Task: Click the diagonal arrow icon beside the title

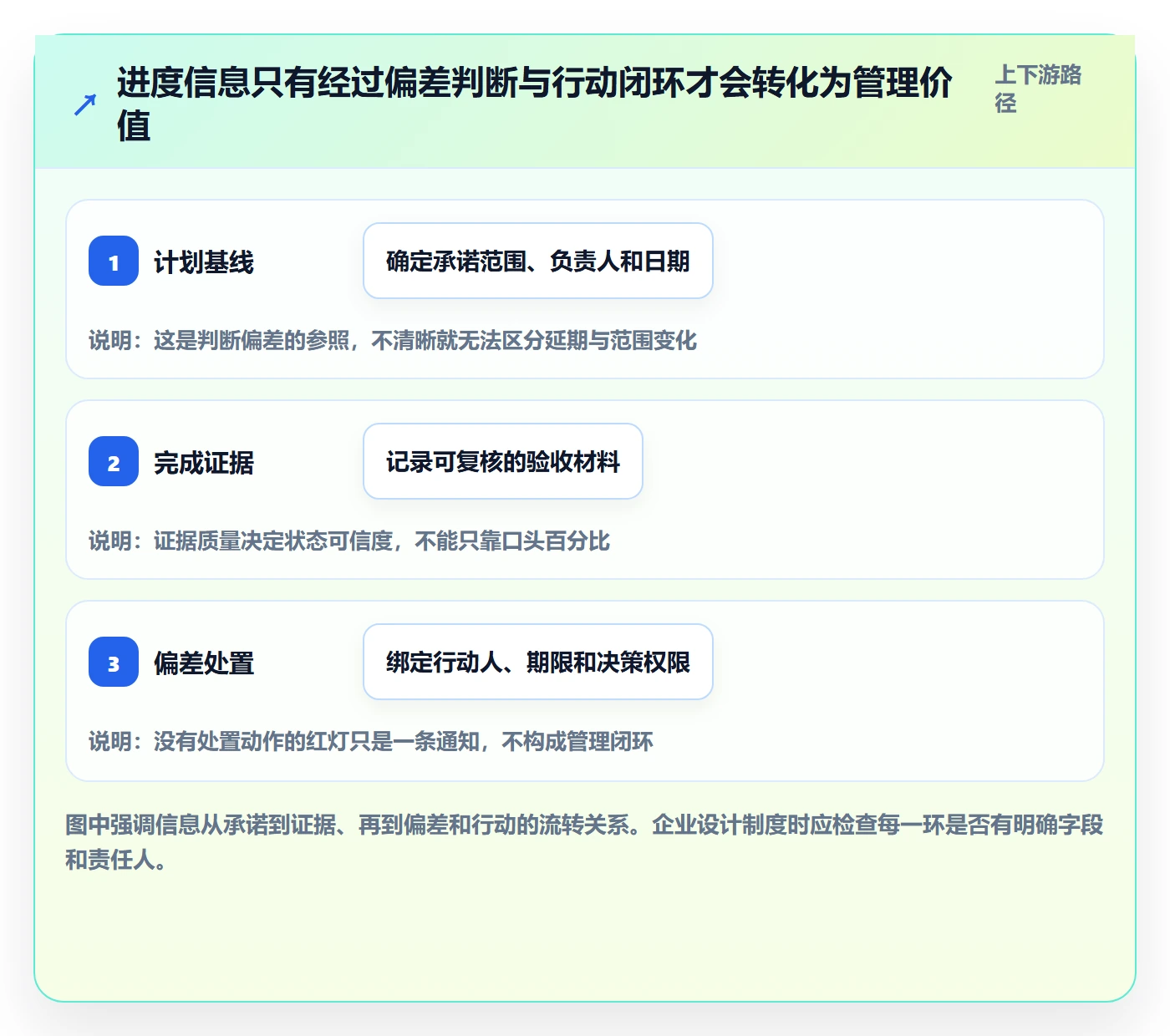Action: tap(85, 104)
